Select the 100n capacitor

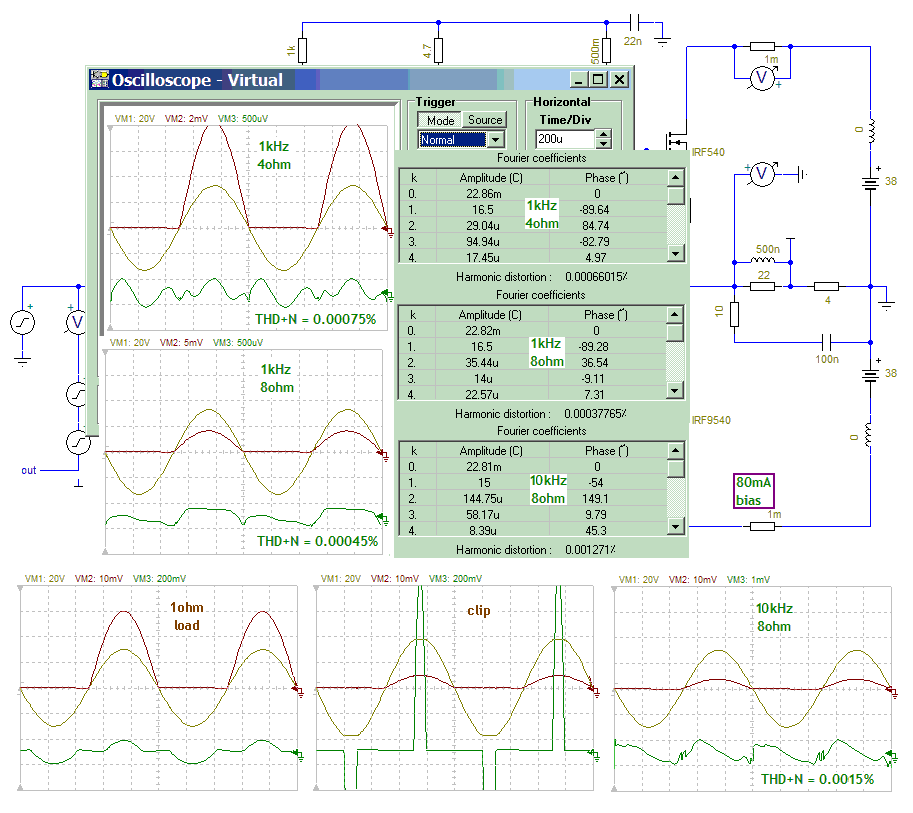(826, 342)
